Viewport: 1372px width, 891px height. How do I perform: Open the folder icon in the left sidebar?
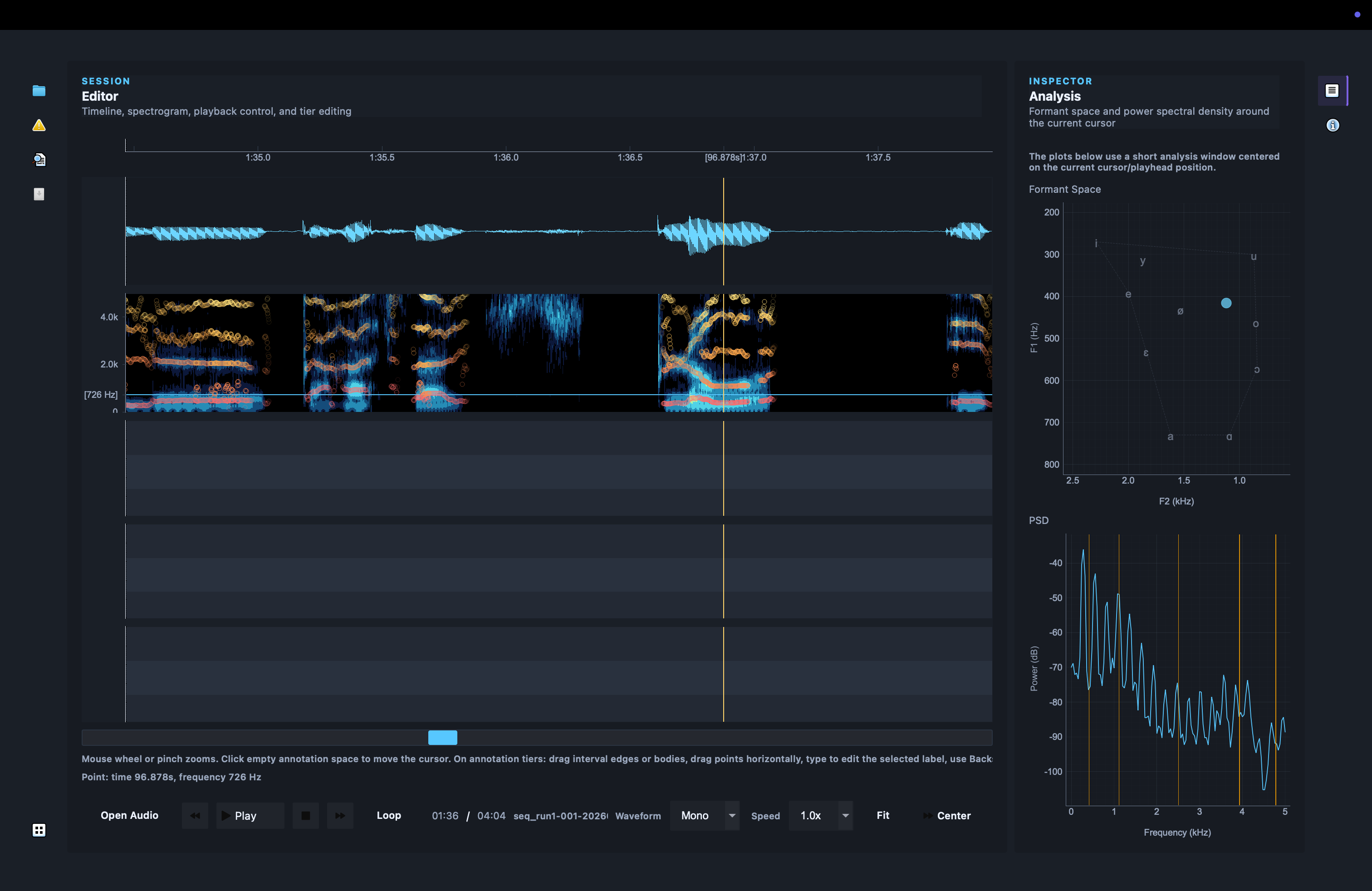39,90
